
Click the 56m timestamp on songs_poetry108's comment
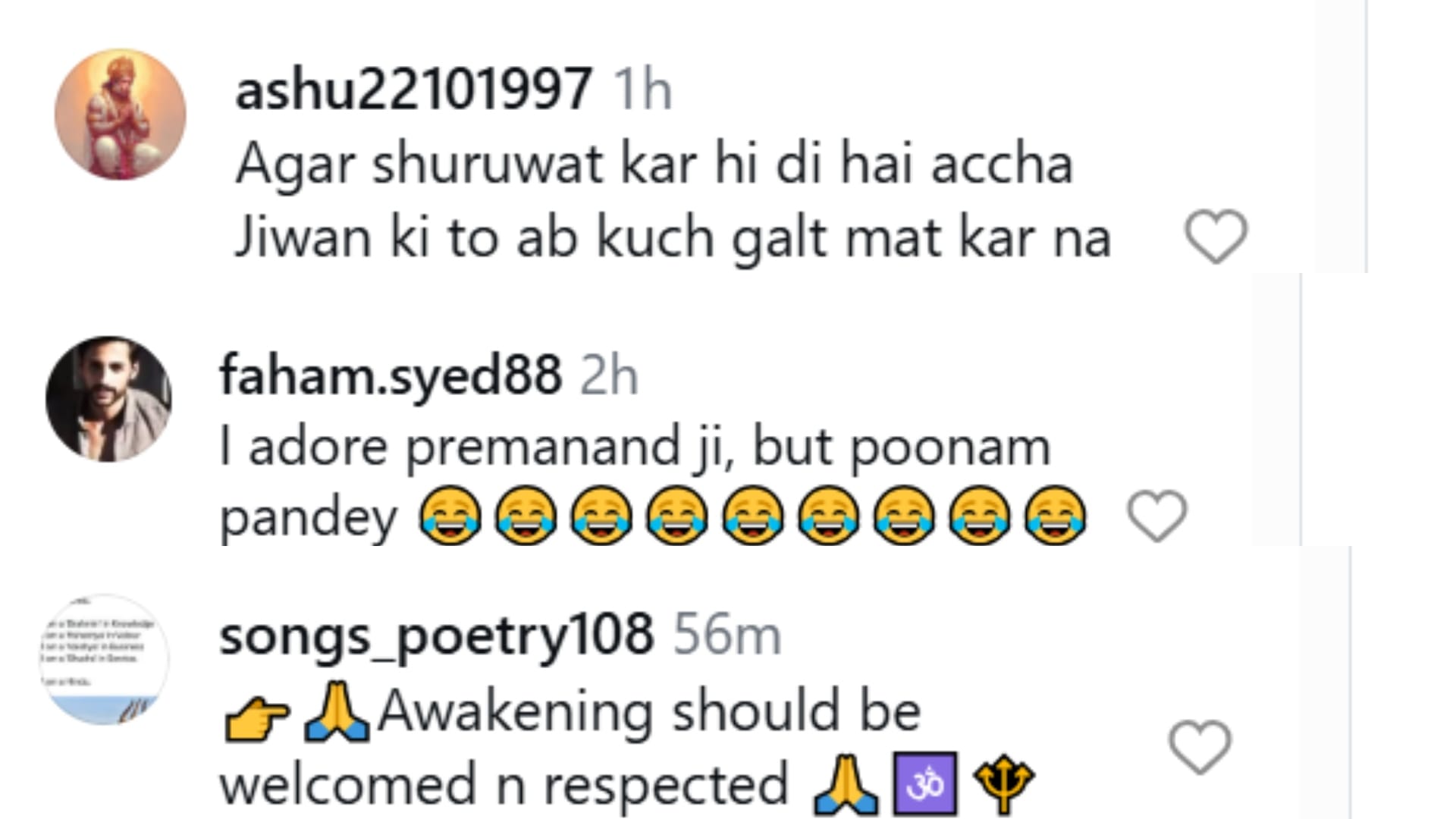point(726,635)
